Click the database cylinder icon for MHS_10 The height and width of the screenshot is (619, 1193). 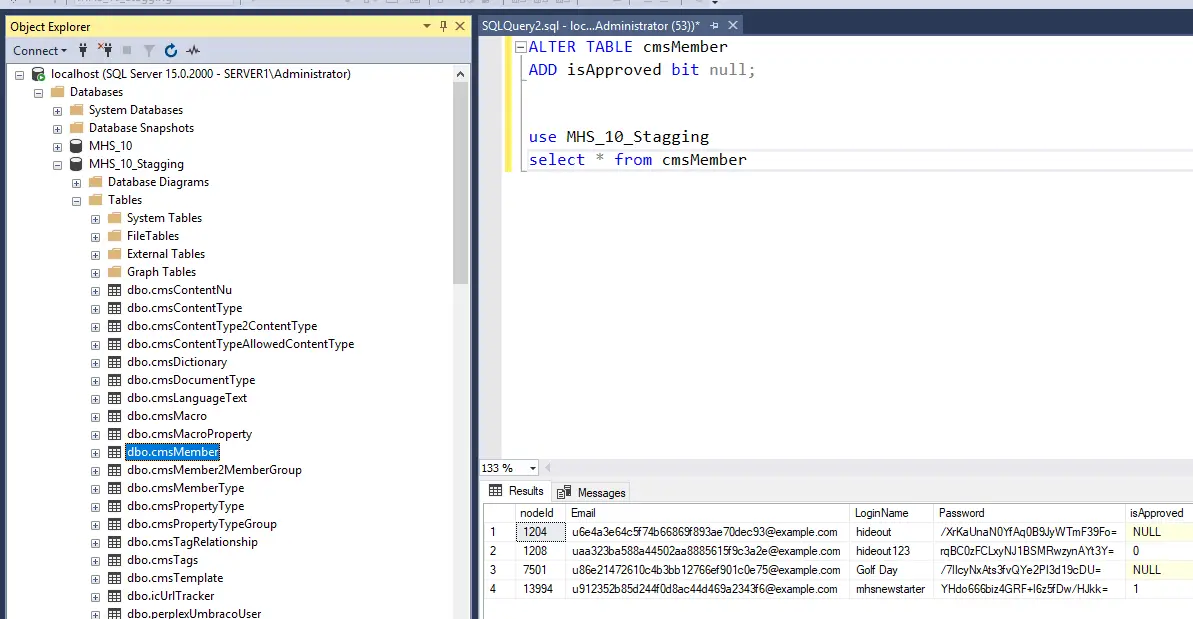point(76,145)
